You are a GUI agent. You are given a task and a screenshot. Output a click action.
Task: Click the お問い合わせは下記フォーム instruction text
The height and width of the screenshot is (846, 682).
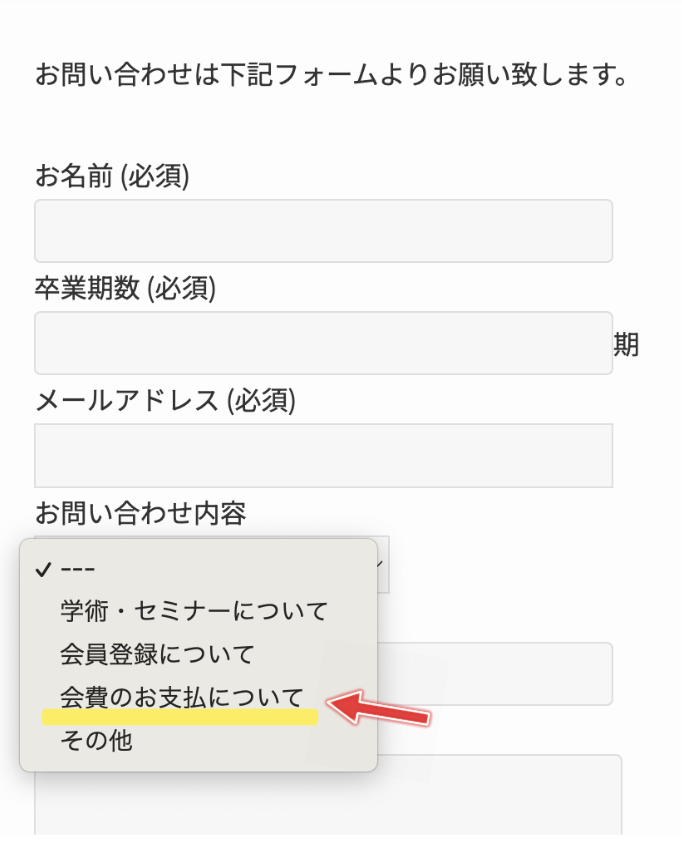pyautogui.click(x=331, y=75)
